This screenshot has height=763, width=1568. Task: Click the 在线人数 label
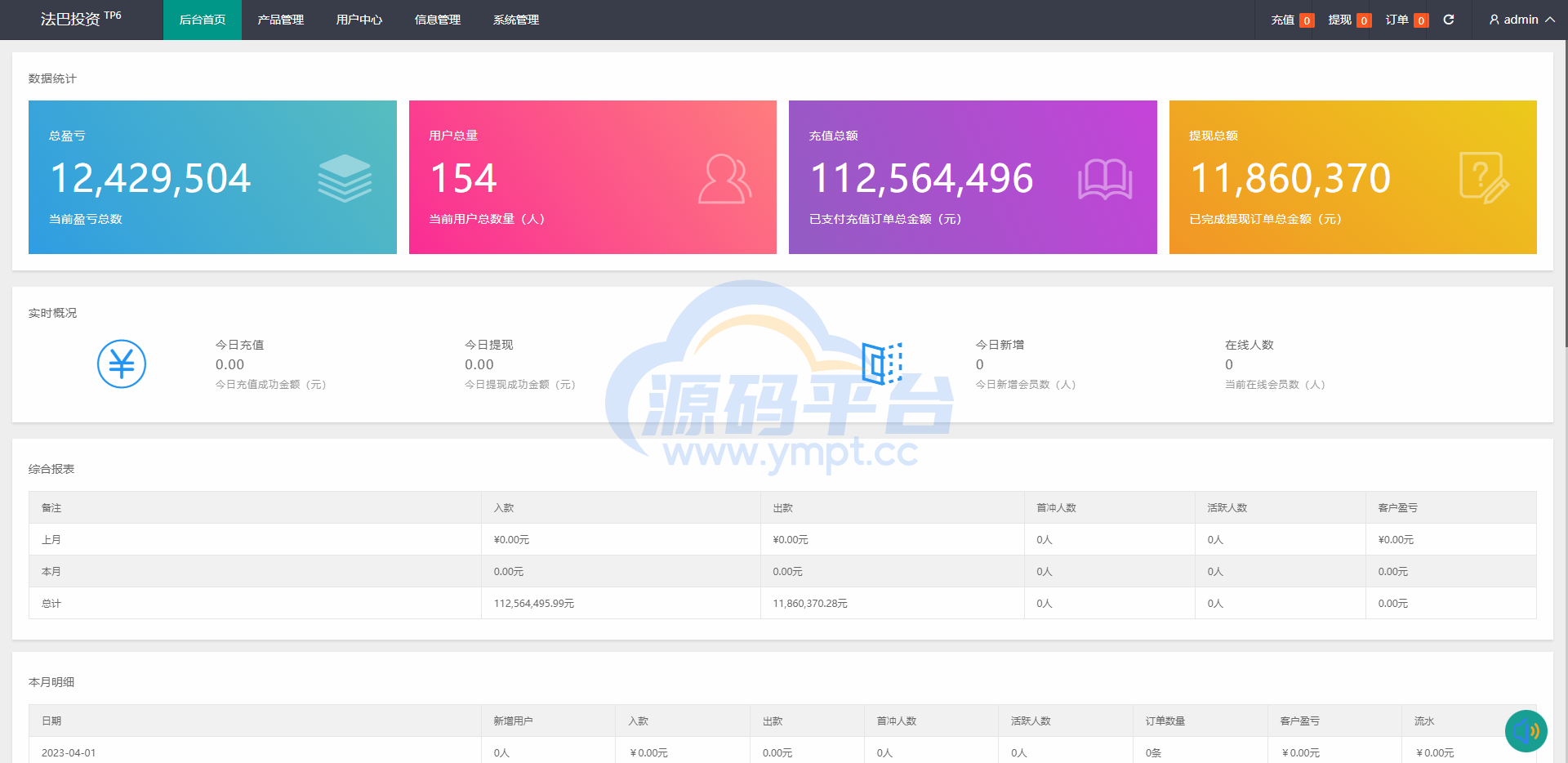click(x=1249, y=345)
